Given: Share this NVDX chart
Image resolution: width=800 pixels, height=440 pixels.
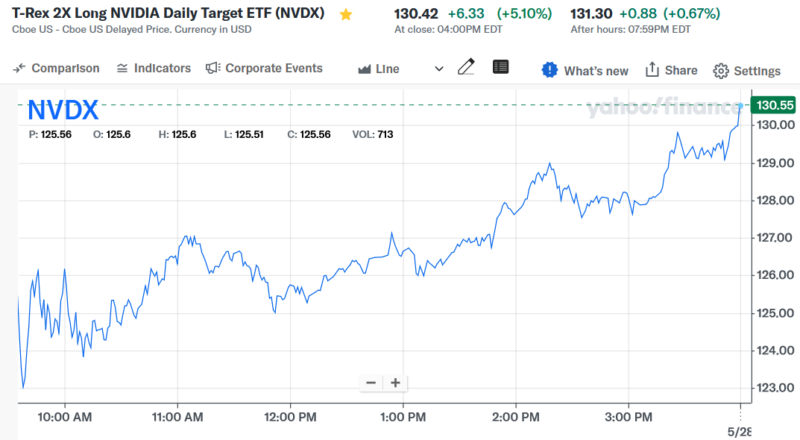Looking at the screenshot, I should pyautogui.click(x=671, y=70).
